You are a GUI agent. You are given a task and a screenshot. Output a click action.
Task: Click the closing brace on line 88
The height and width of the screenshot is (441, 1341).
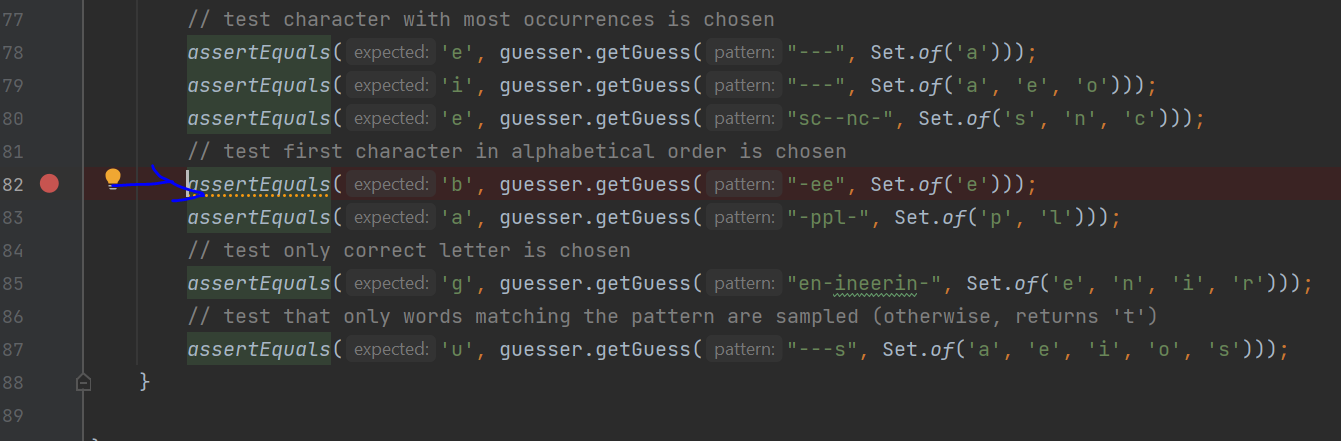click(144, 382)
